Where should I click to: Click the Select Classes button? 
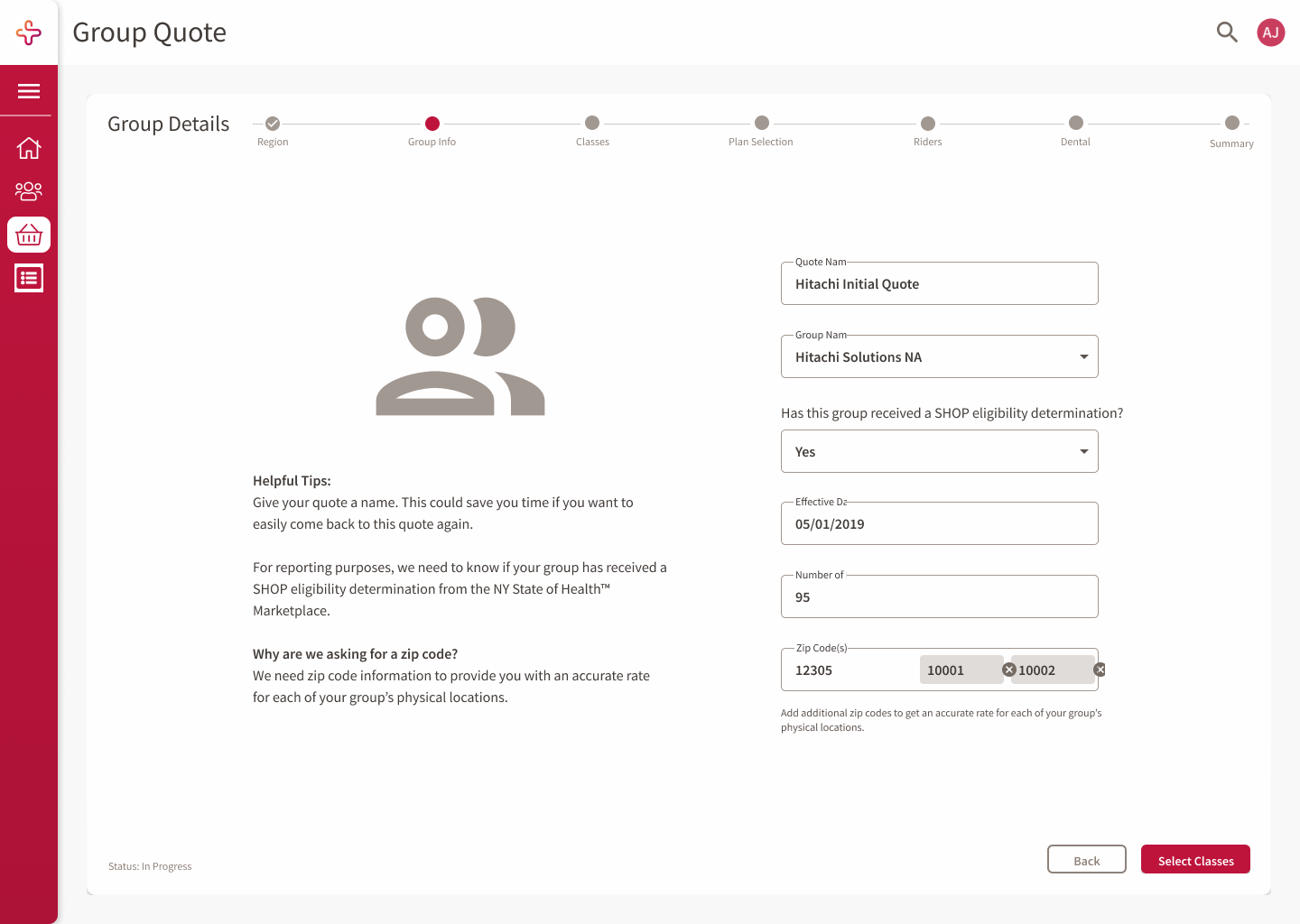tap(1195, 859)
